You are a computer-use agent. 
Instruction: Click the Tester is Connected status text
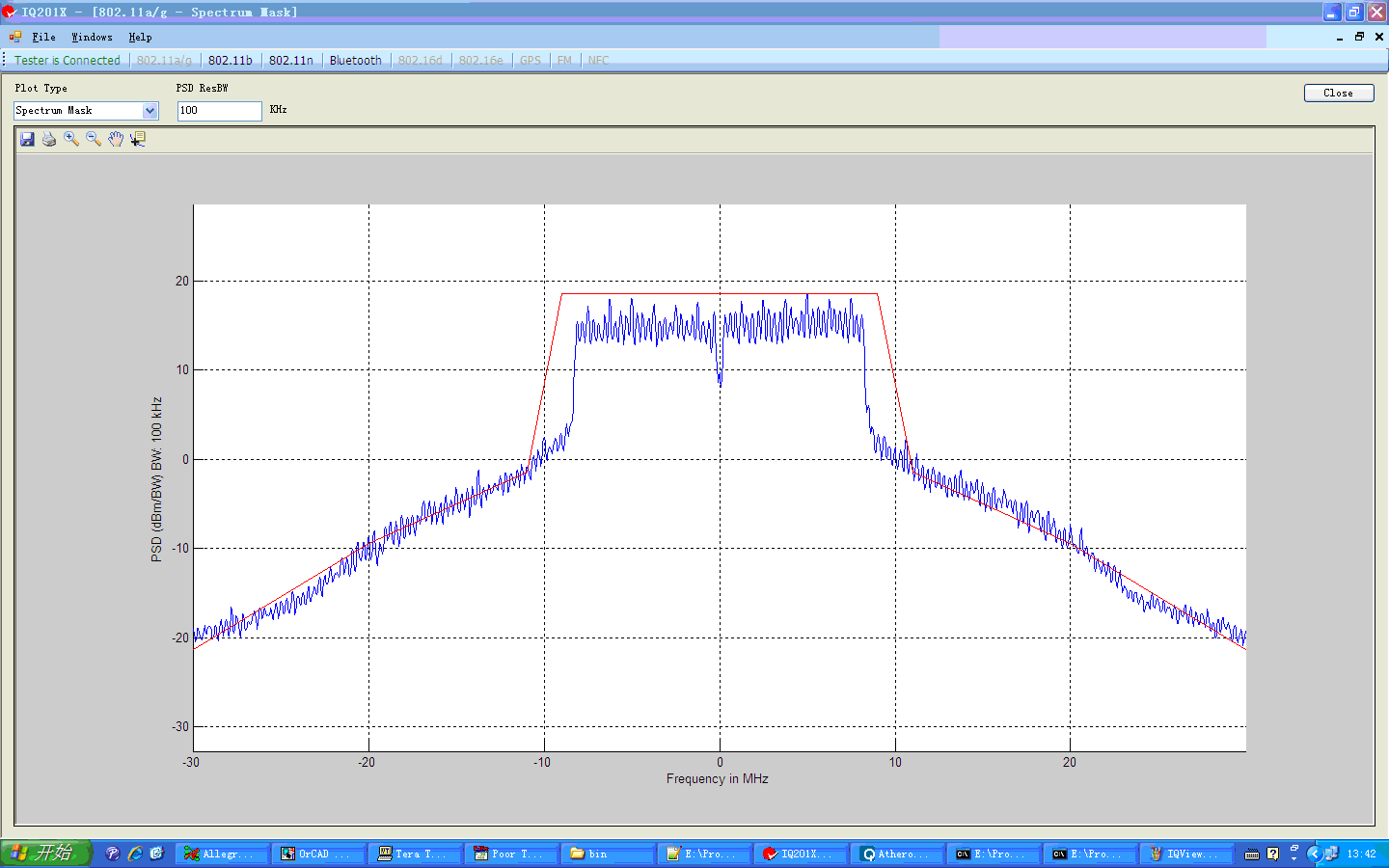click(x=68, y=60)
